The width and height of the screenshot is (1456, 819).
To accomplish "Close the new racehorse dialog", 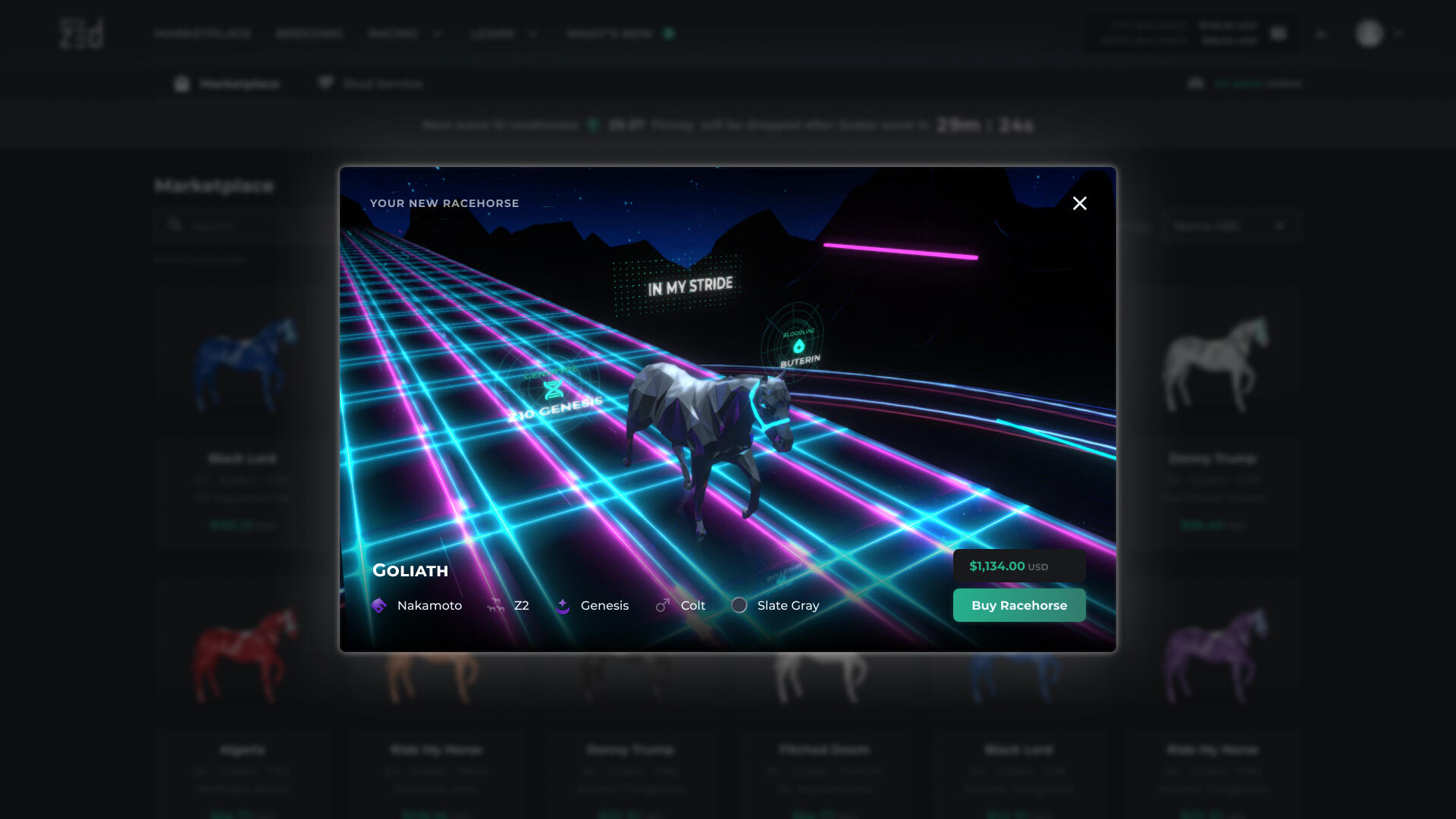I will pyautogui.click(x=1079, y=203).
